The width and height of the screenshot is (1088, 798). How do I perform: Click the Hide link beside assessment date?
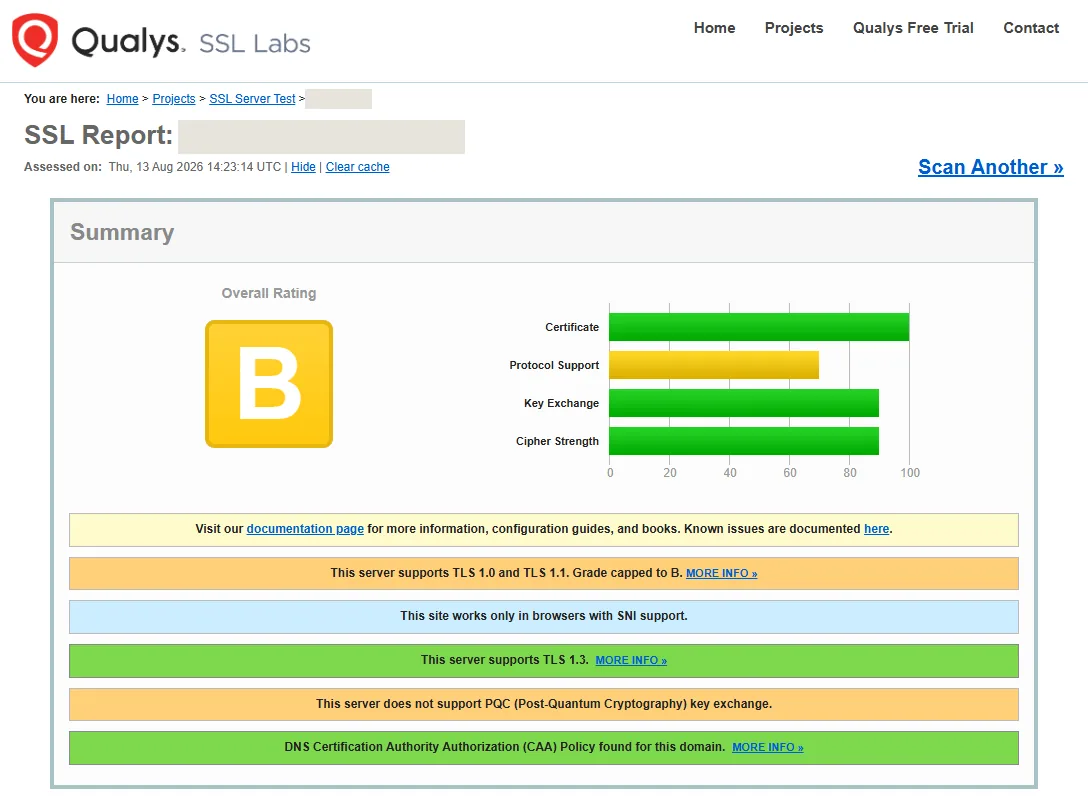[303, 167]
